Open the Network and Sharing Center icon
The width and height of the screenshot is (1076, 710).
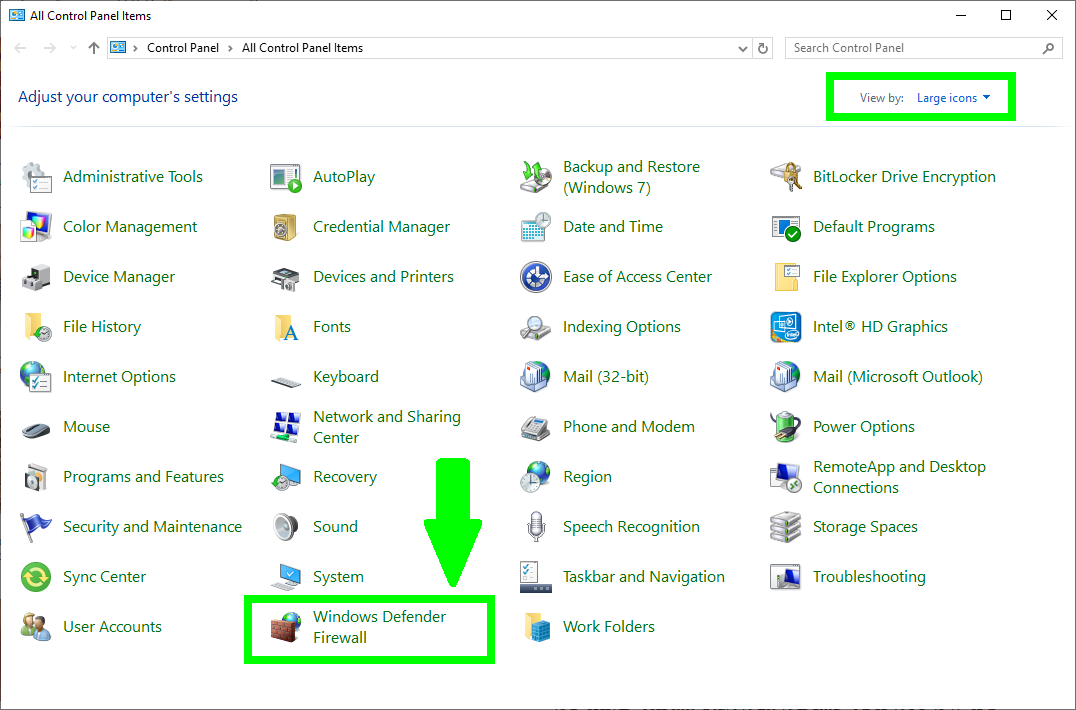[x=286, y=427]
